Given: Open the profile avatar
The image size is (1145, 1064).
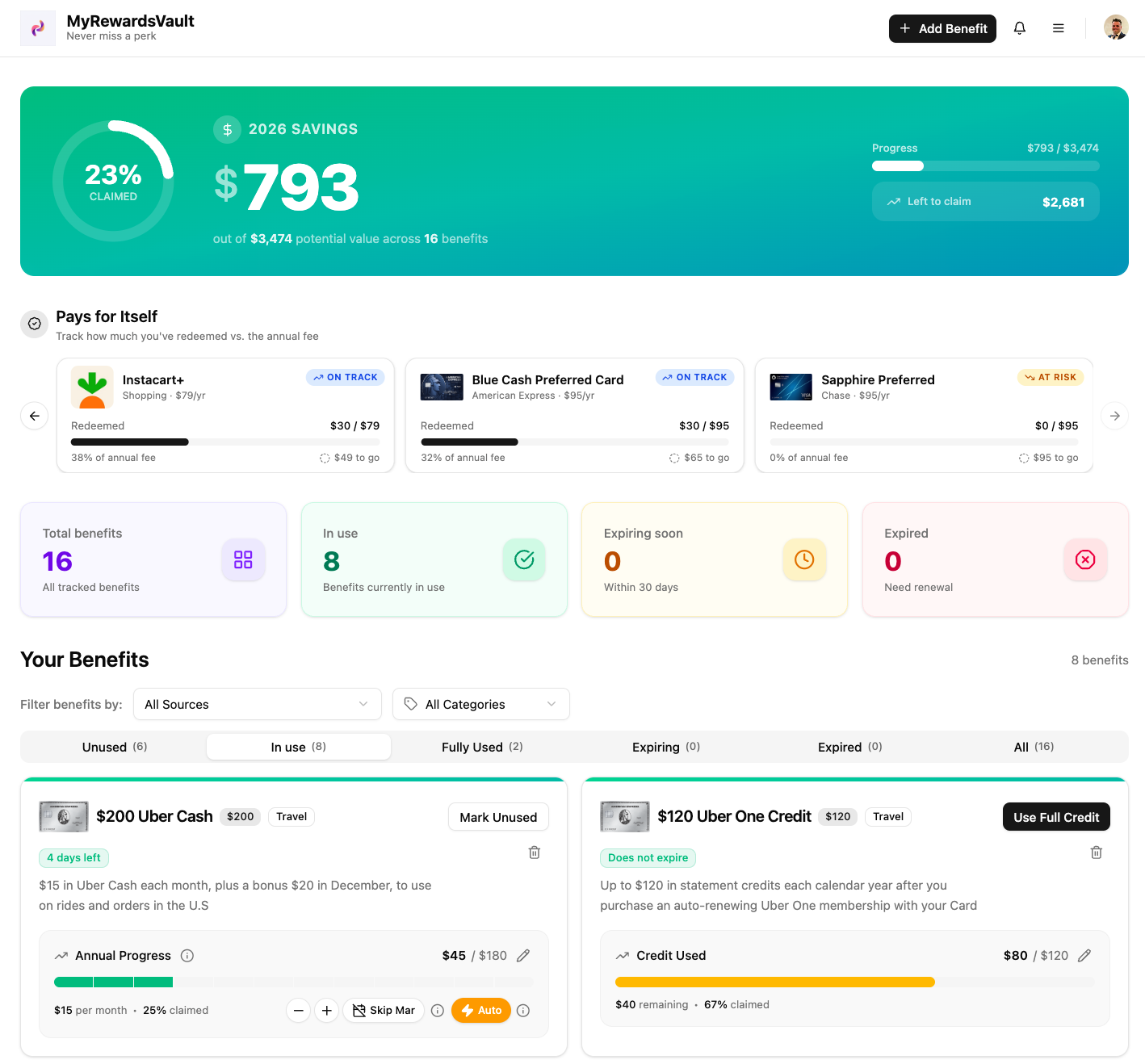Looking at the screenshot, I should click(x=1115, y=27).
